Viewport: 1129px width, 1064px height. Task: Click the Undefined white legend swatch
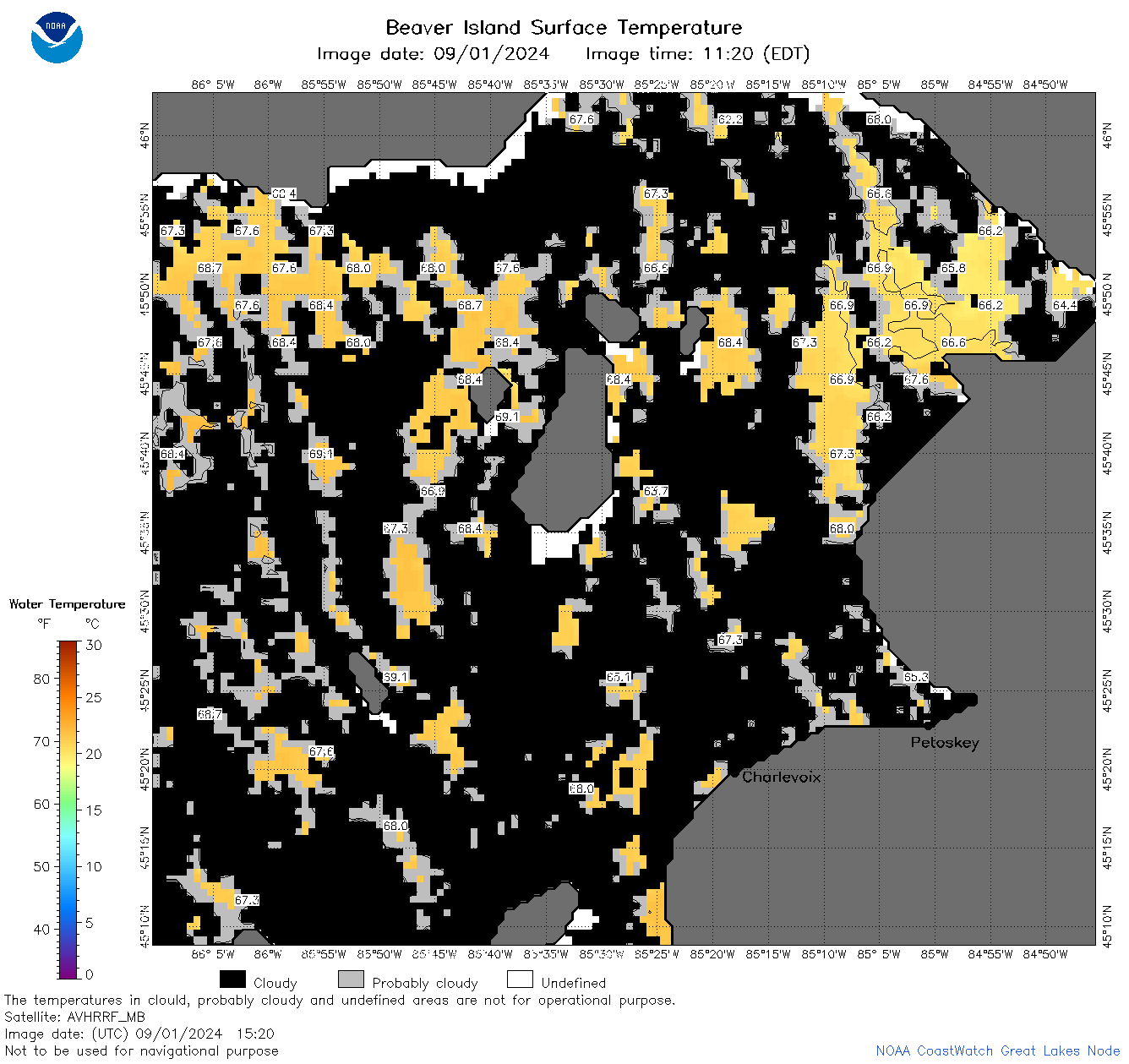(520, 979)
